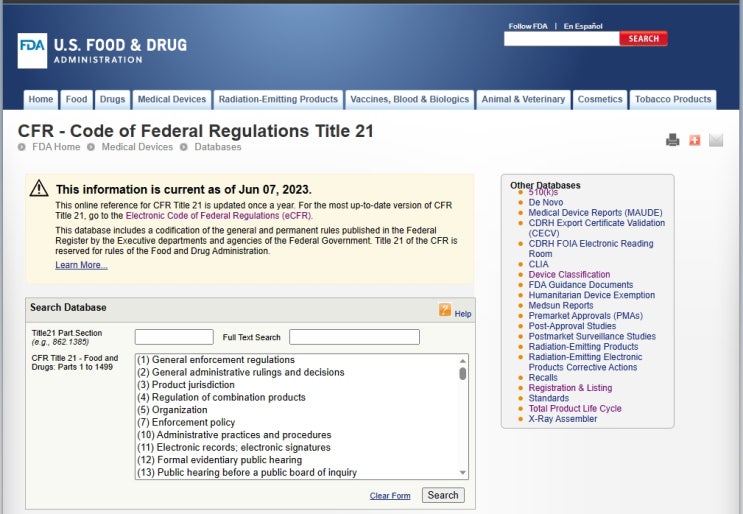This screenshot has width=743, height=514.
Task: Select (10) Administrative practices and procedures
Action: point(297,435)
